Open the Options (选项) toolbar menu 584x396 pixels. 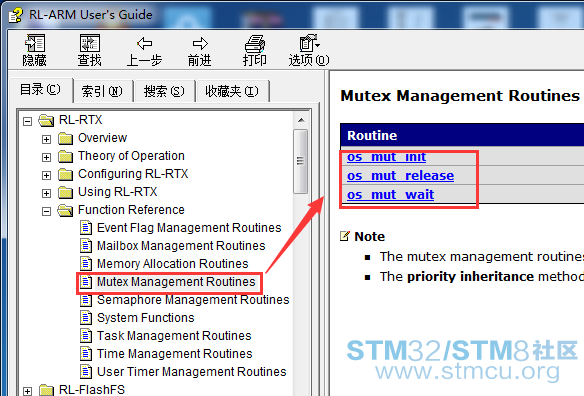309,43
